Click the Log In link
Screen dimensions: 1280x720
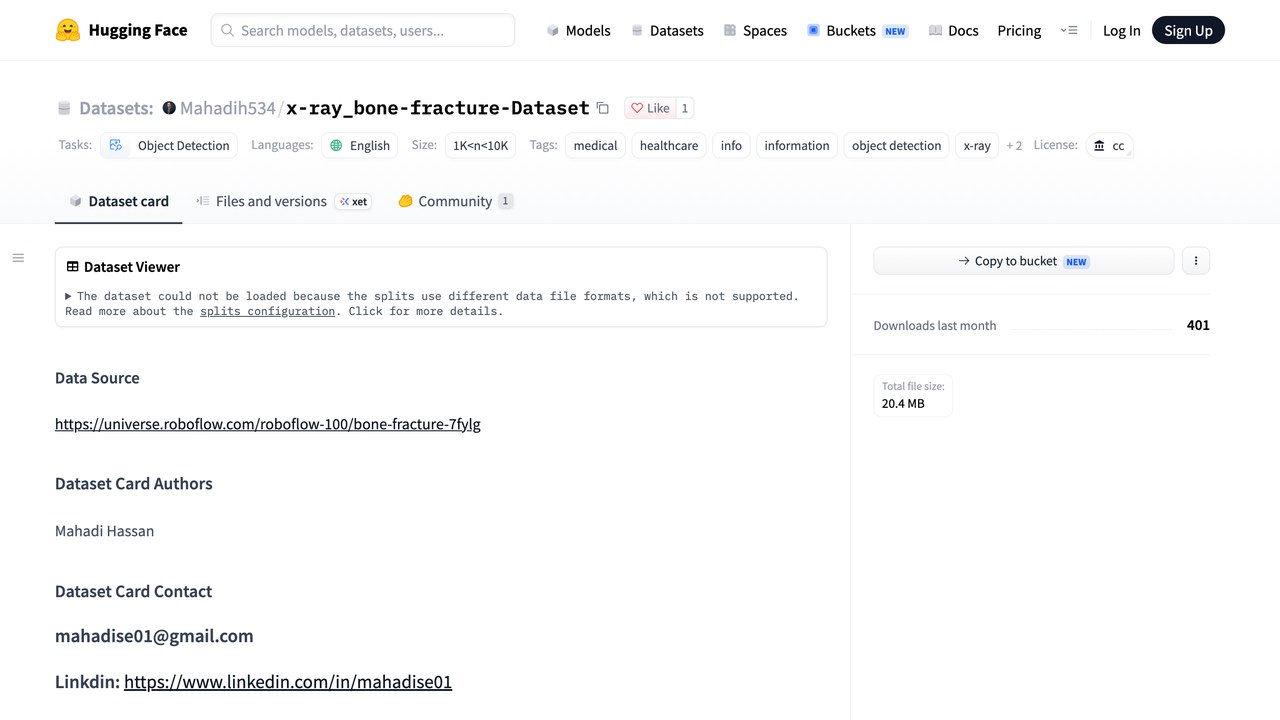[x=1121, y=31]
